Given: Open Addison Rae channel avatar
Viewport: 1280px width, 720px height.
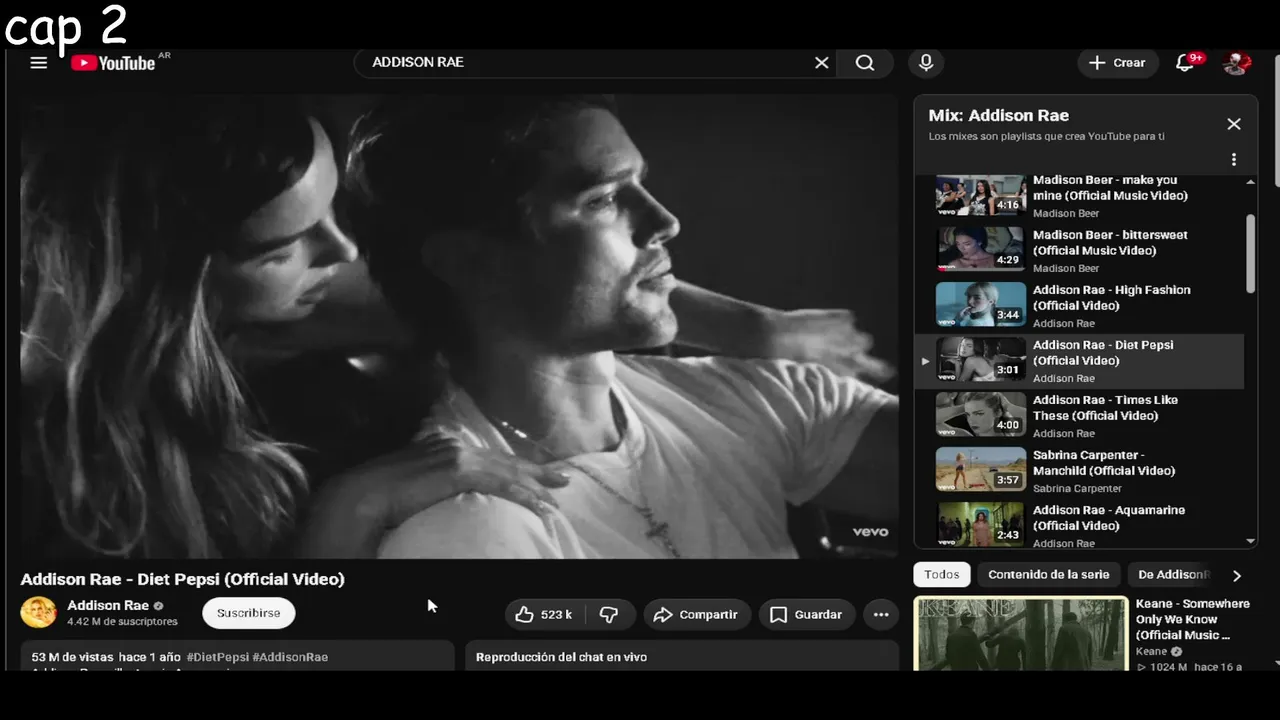Looking at the screenshot, I should click(39, 612).
